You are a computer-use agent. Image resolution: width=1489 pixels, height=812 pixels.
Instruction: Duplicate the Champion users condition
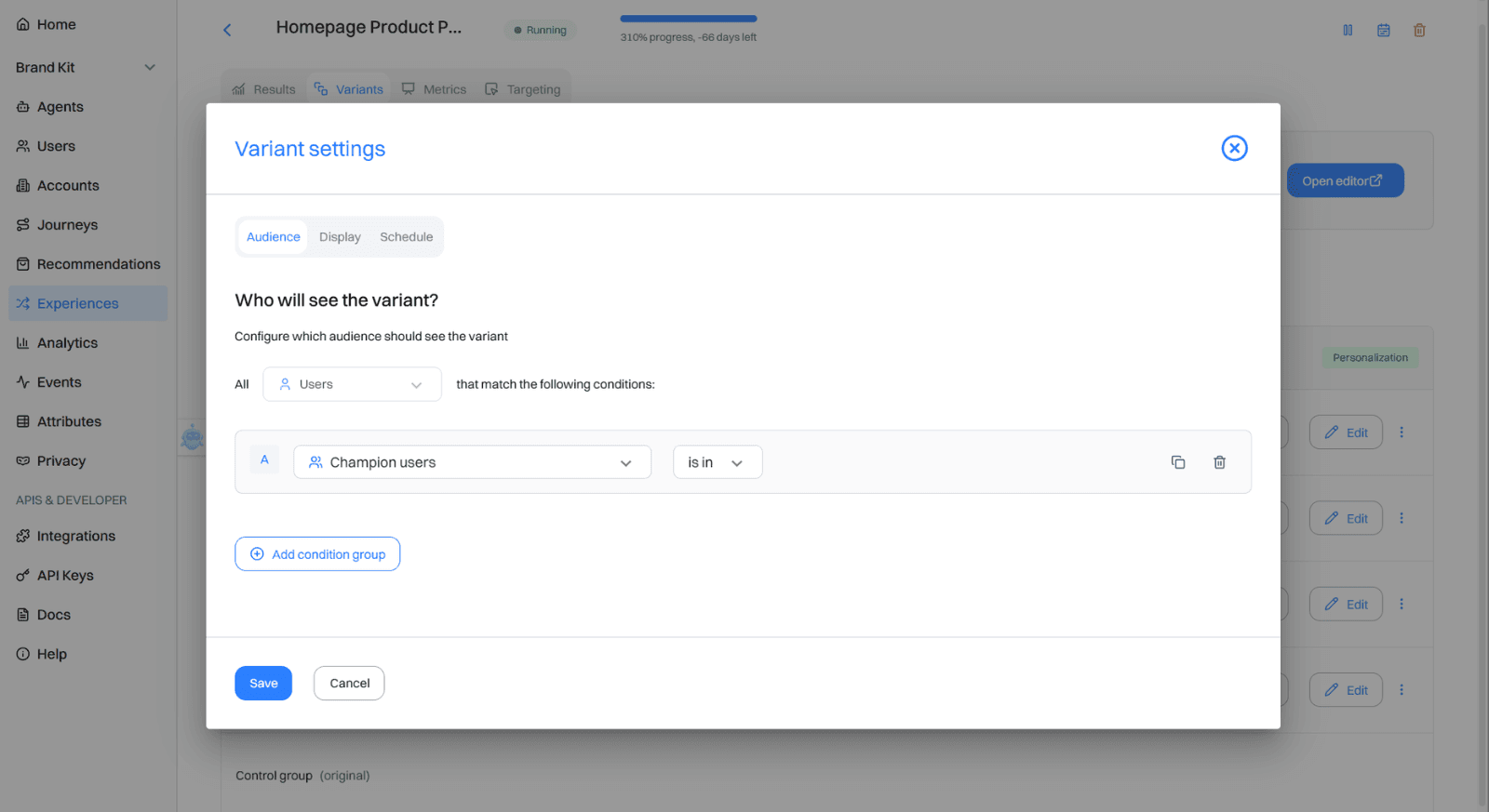pos(1178,462)
